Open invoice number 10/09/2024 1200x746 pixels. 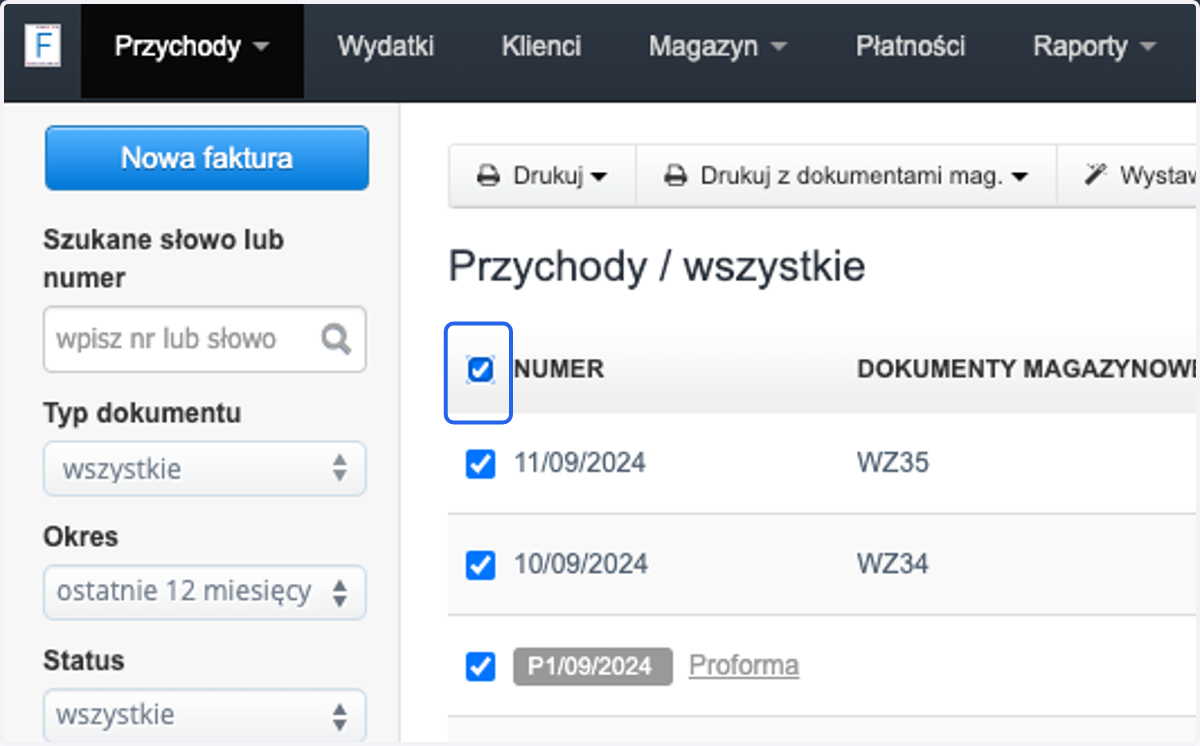coord(581,564)
